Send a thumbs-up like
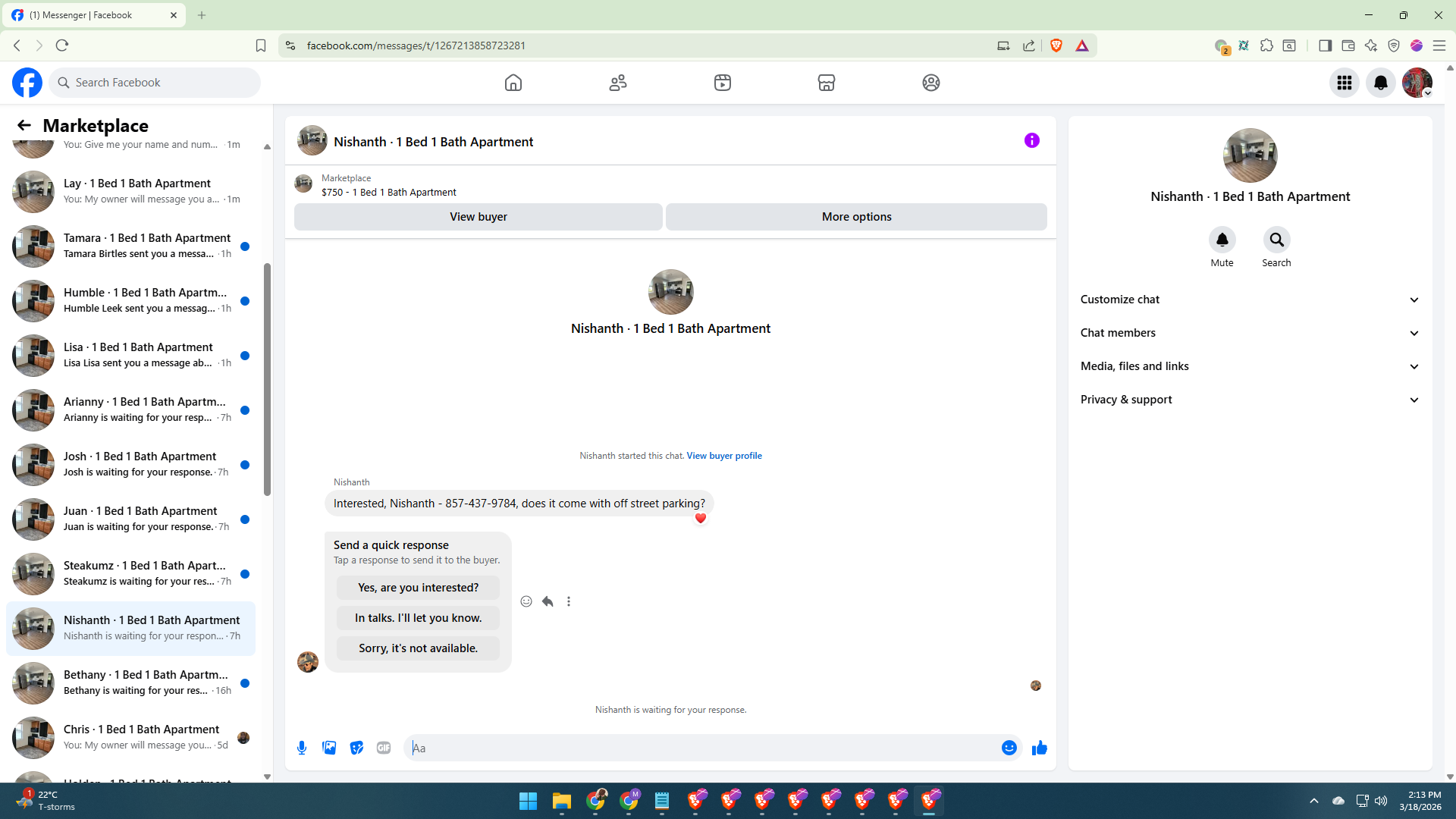Screen dimensions: 1456x819 (x=1039, y=748)
